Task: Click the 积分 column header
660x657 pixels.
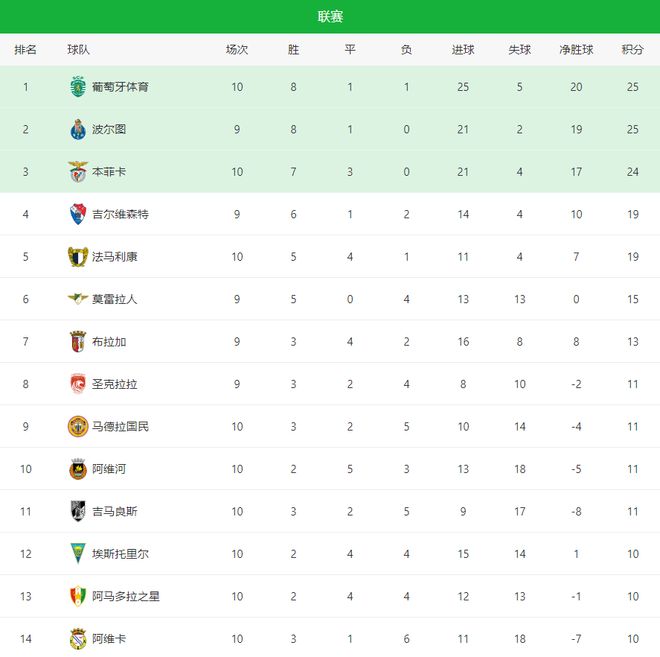Action: pos(632,50)
